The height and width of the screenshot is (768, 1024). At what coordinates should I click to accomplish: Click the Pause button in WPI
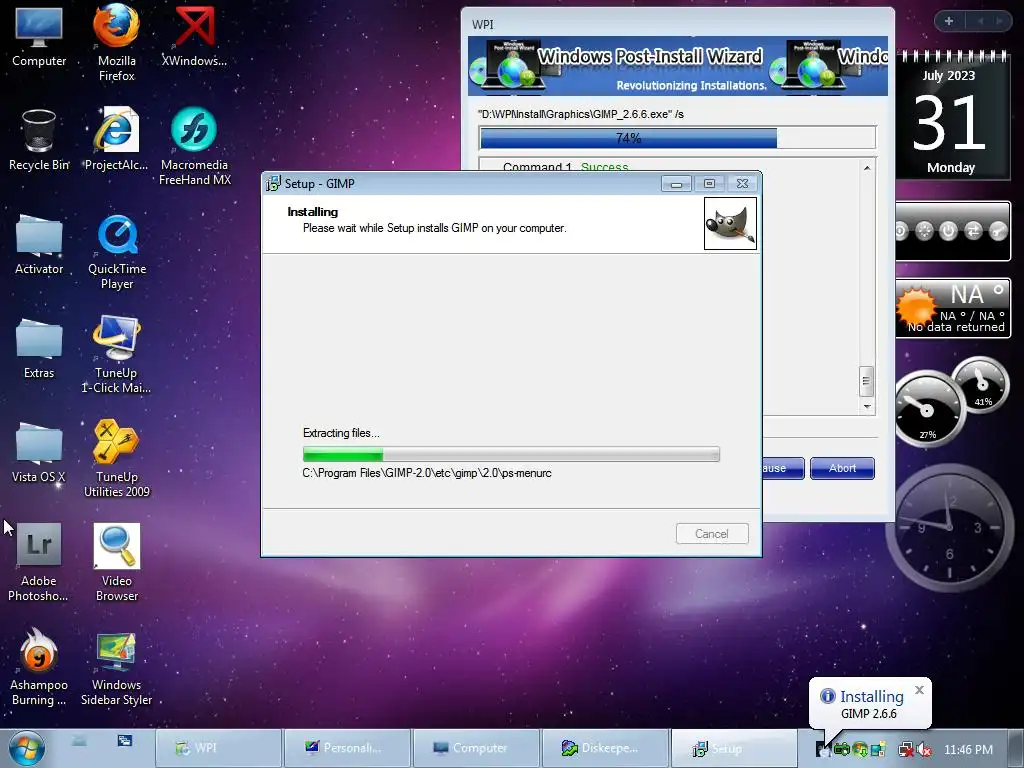[783, 468]
